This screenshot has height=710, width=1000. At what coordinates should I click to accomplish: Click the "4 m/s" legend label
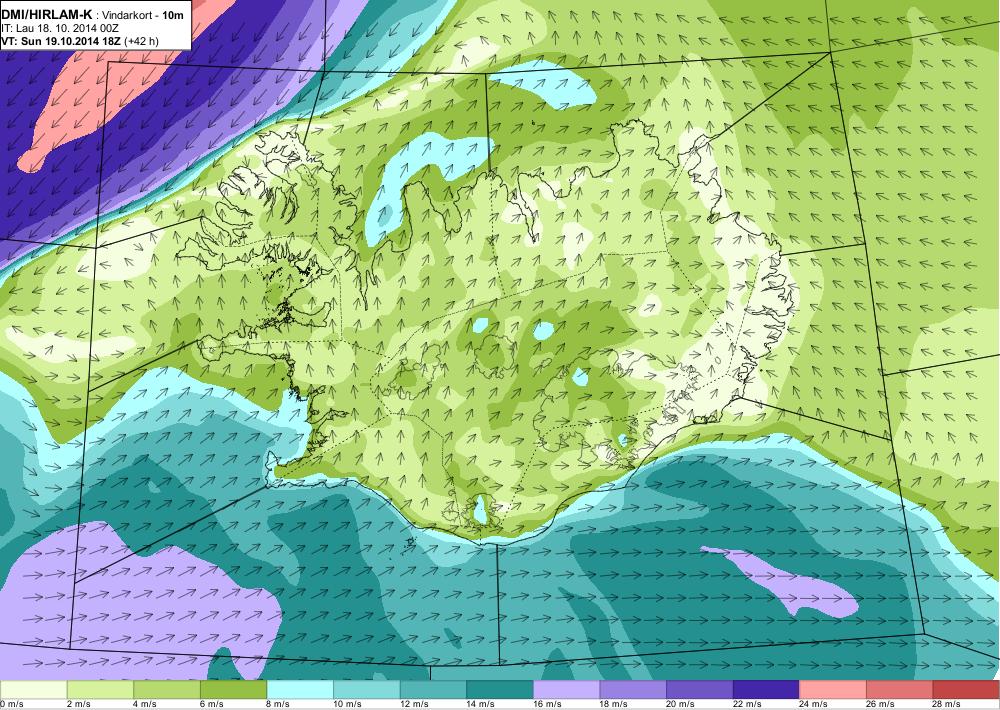pyautogui.click(x=145, y=704)
